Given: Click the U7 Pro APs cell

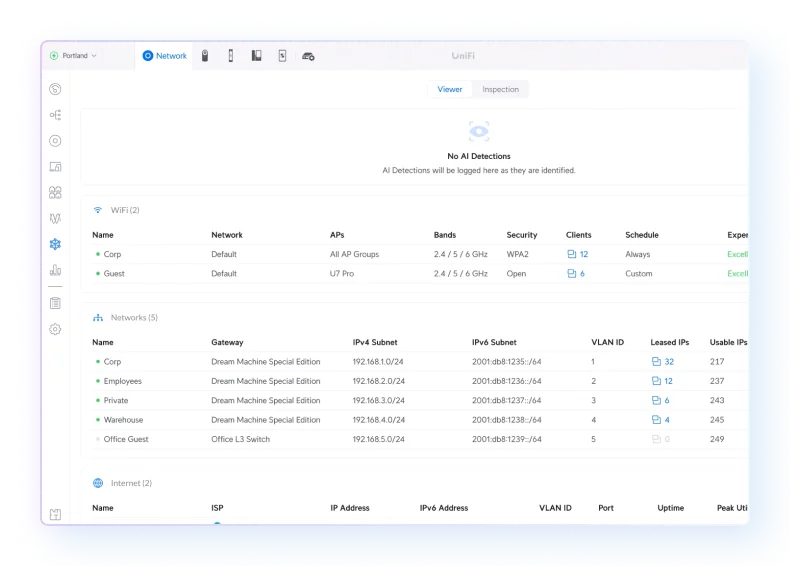Looking at the screenshot, I should point(342,273).
